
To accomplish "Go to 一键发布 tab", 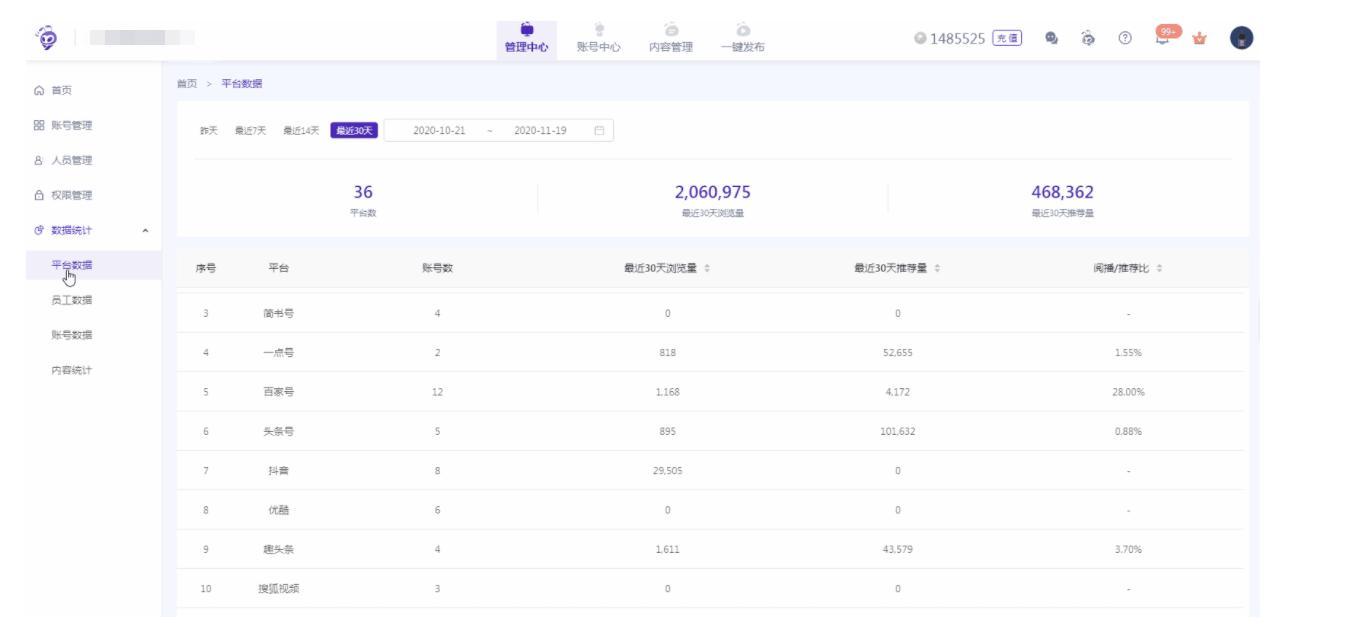I will pyautogui.click(x=742, y=38).
